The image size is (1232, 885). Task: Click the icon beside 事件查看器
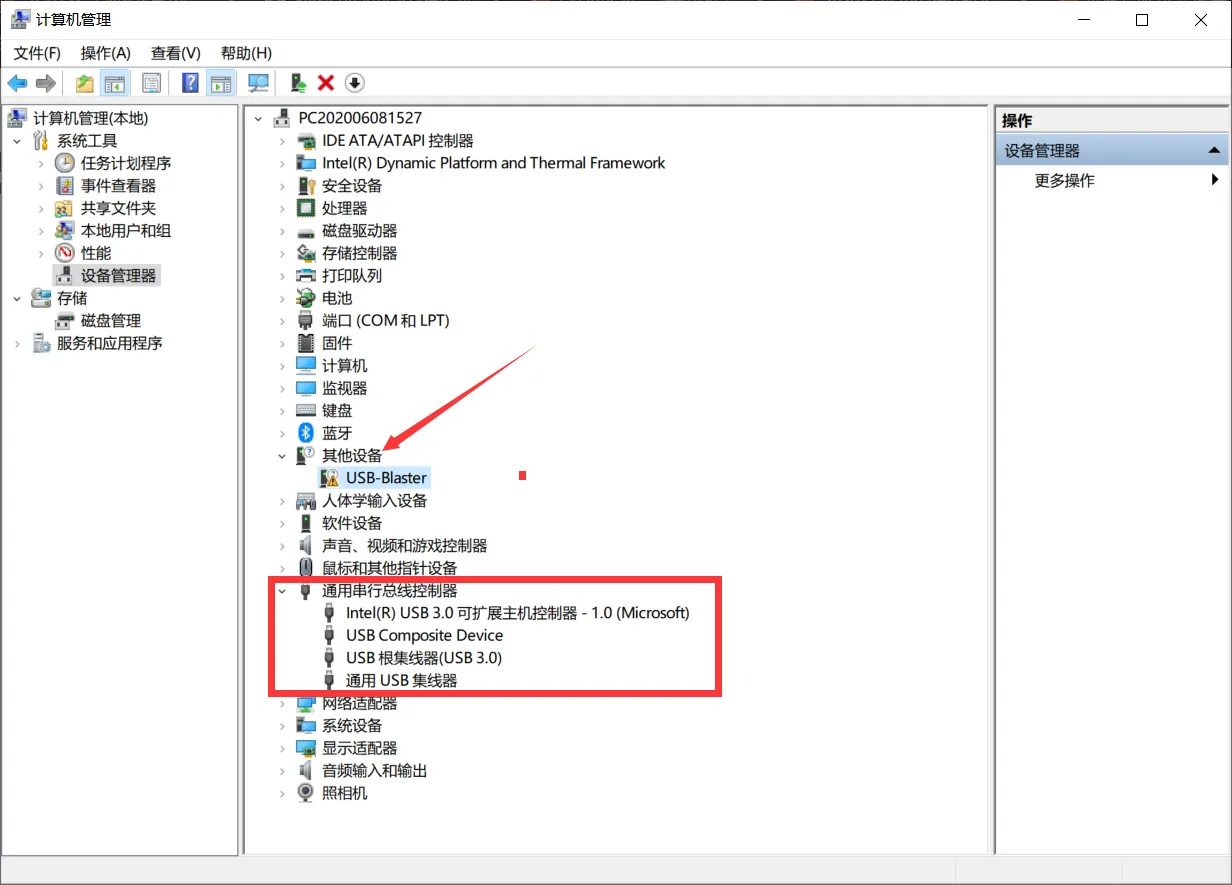(x=64, y=186)
